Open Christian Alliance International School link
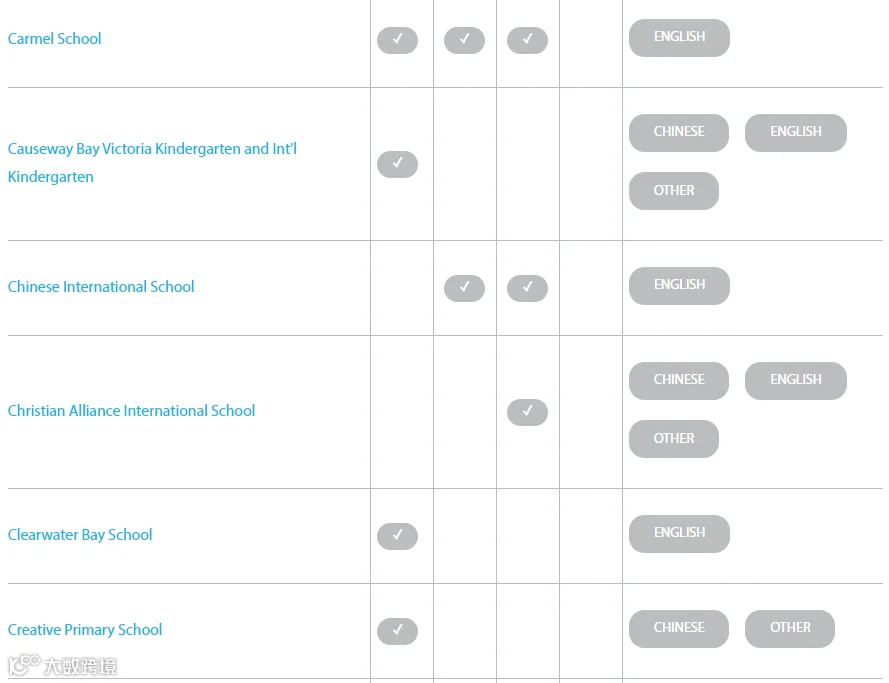This screenshot has height=683, width=889. tap(132, 411)
